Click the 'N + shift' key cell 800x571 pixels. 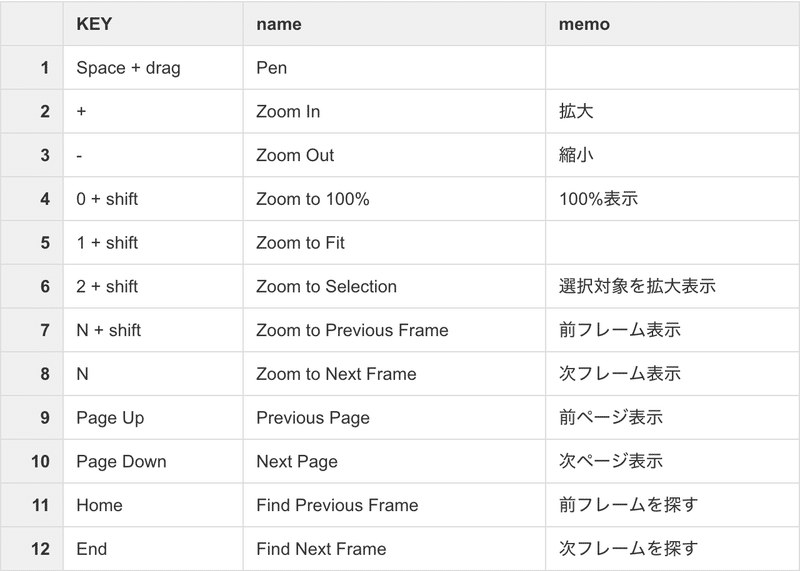(x=153, y=330)
